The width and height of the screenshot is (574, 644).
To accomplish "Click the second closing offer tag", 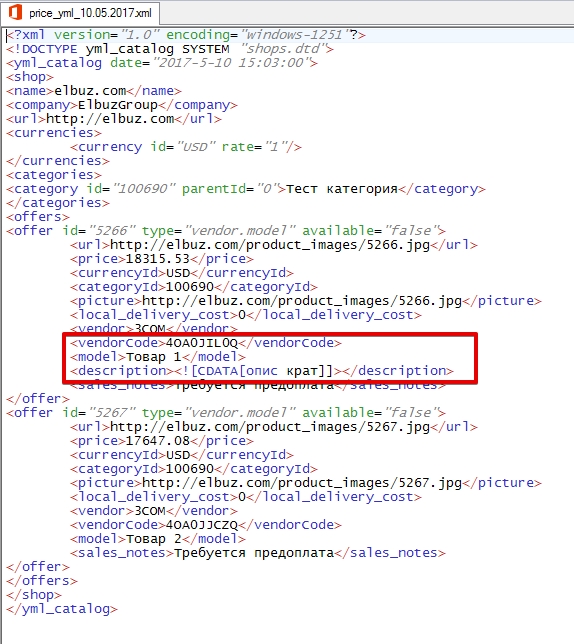I will (38, 567).
